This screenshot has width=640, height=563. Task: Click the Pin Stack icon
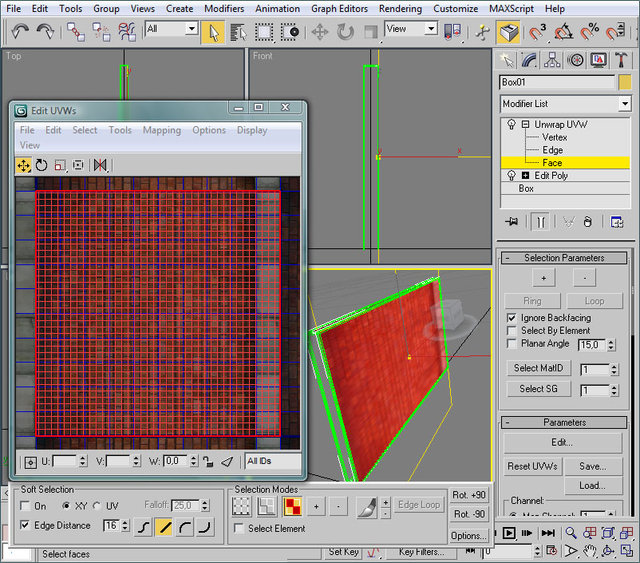point(512,222)
